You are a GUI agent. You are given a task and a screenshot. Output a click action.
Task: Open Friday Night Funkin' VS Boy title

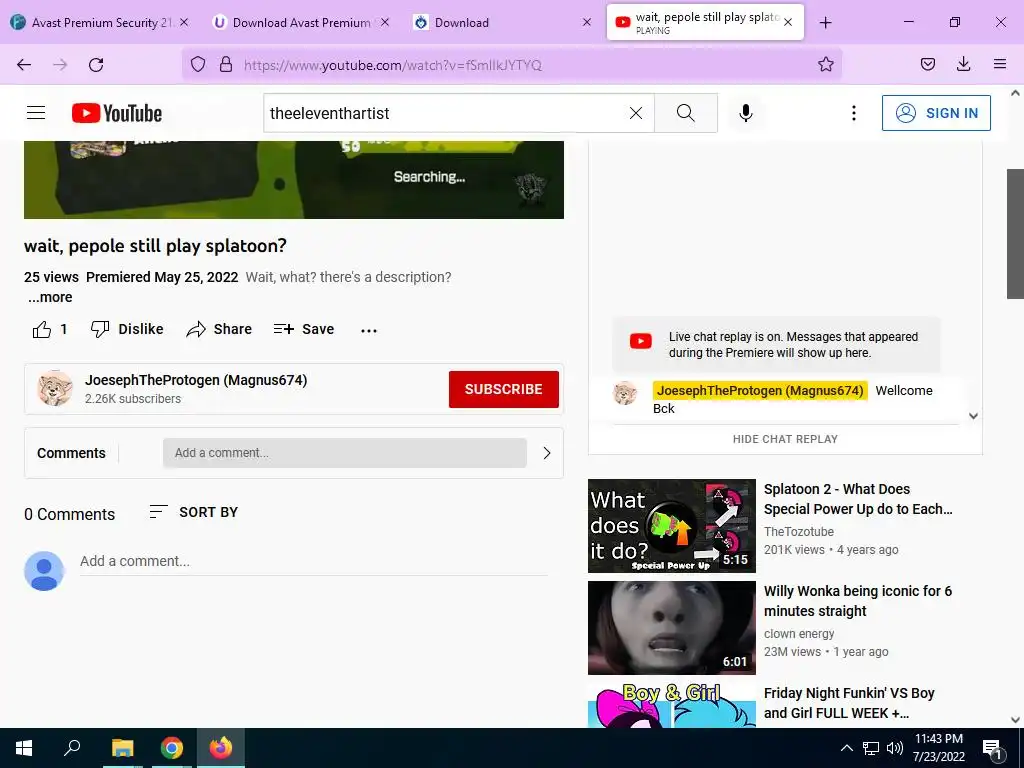(x=849, y=703)
